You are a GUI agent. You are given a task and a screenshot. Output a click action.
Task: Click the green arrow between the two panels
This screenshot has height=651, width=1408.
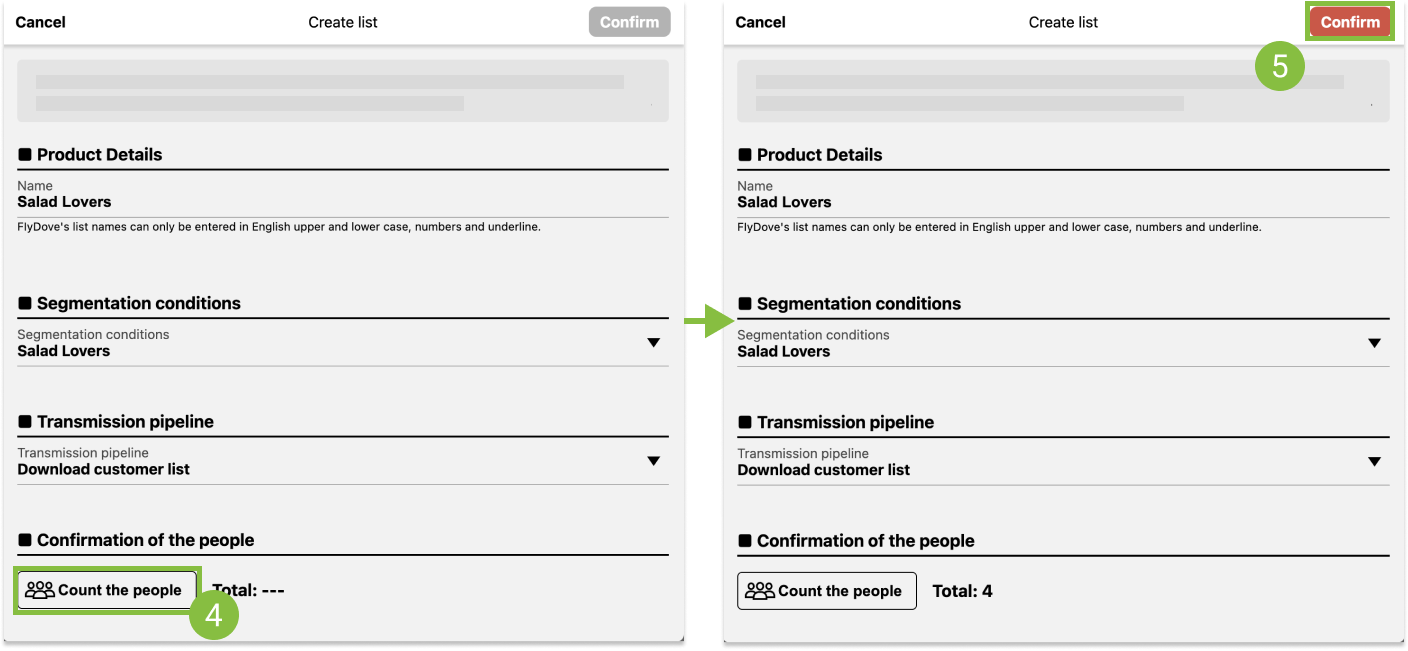coord(710,321)
